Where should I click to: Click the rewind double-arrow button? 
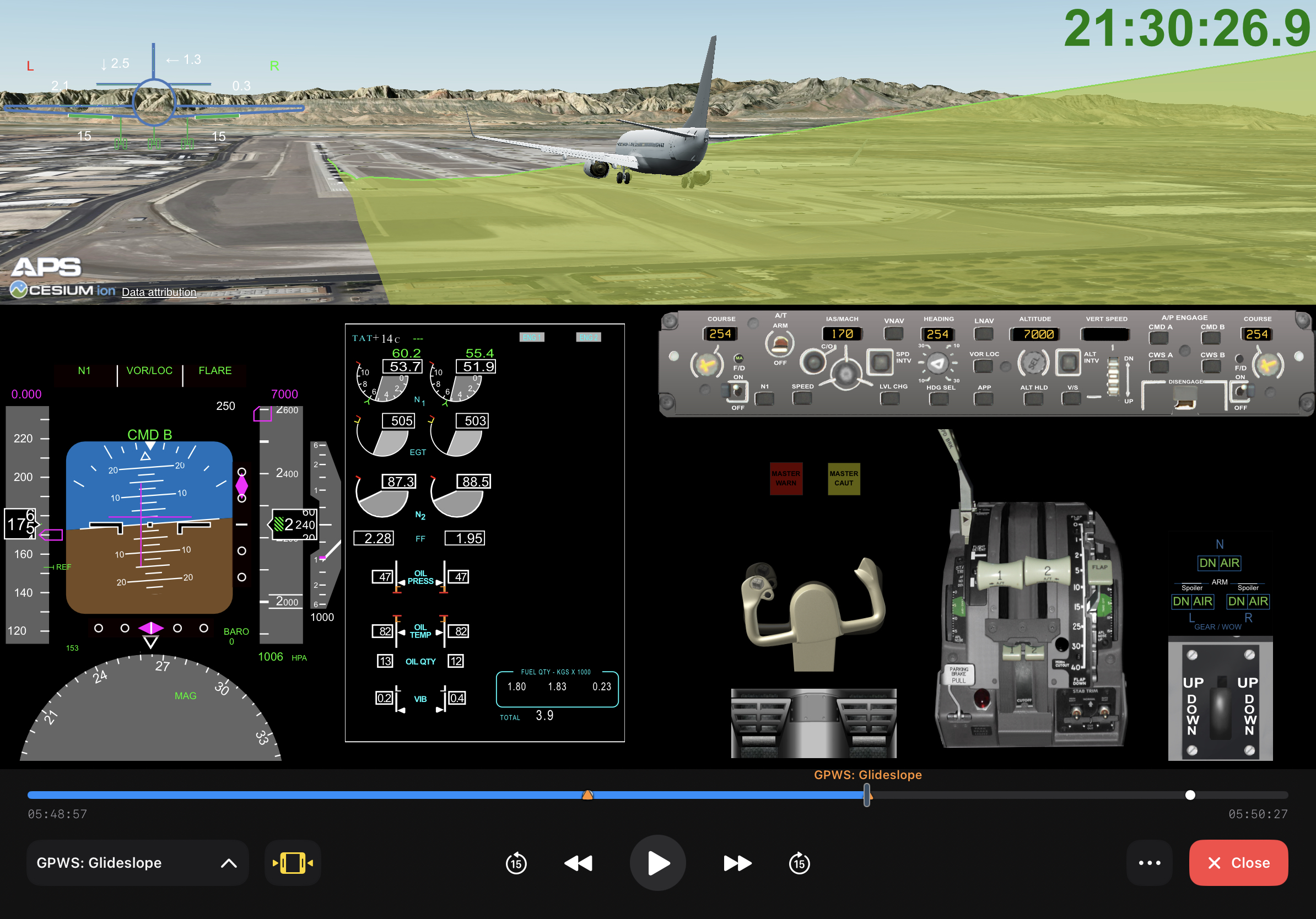578,863
